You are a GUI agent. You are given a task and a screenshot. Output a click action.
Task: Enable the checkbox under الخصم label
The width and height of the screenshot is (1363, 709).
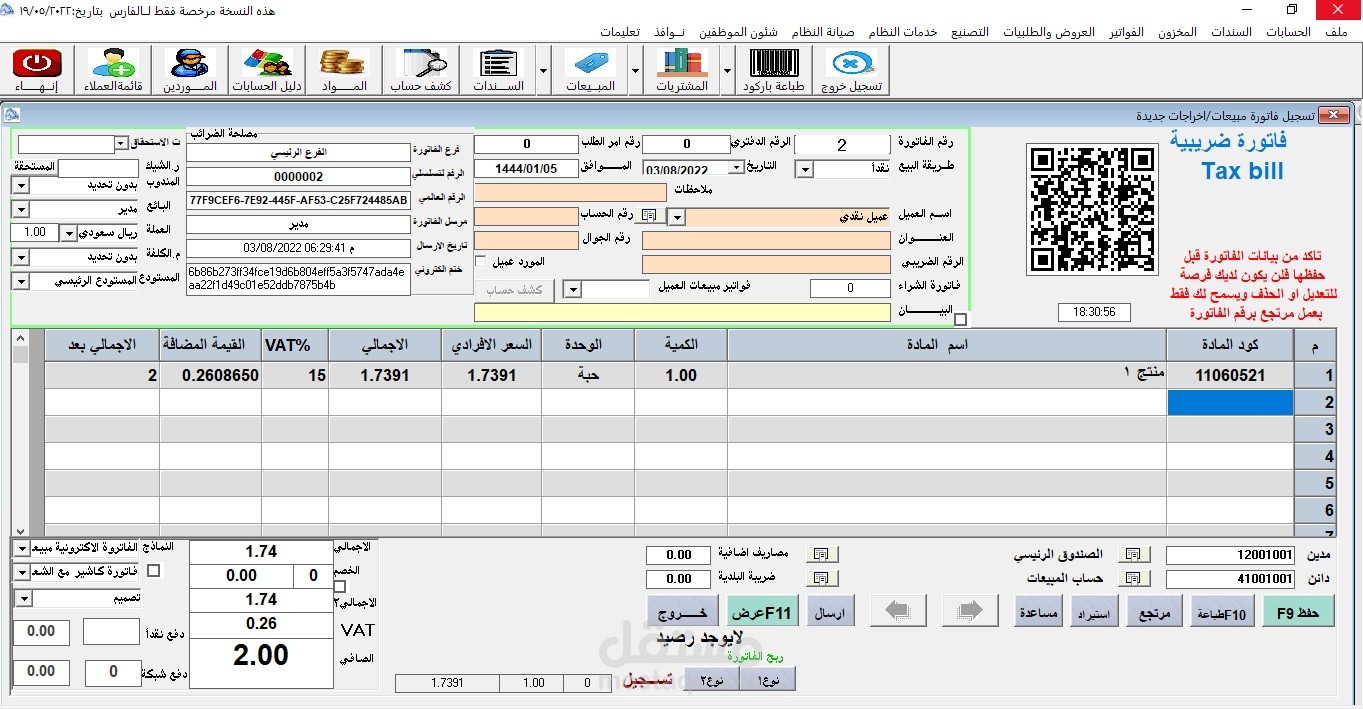pyautogui.click(x=340, y=587)
